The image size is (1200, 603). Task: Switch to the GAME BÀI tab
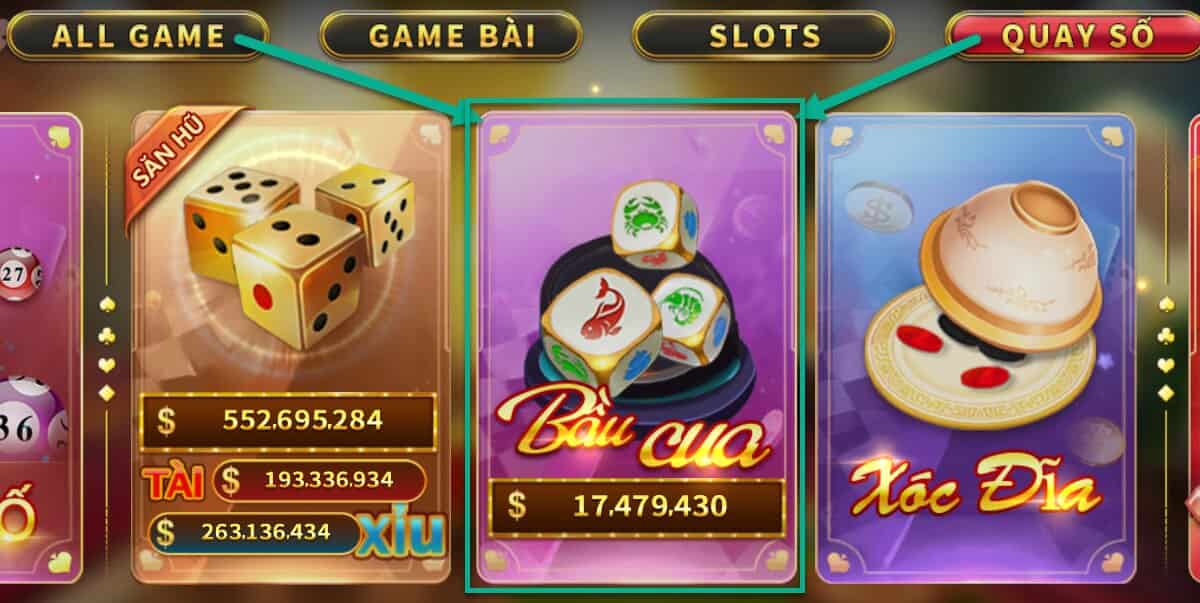coord(451,35)
